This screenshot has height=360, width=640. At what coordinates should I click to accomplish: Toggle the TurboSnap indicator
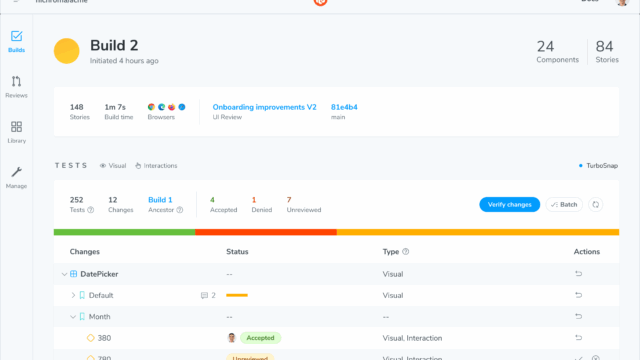[x=598, y=166]
